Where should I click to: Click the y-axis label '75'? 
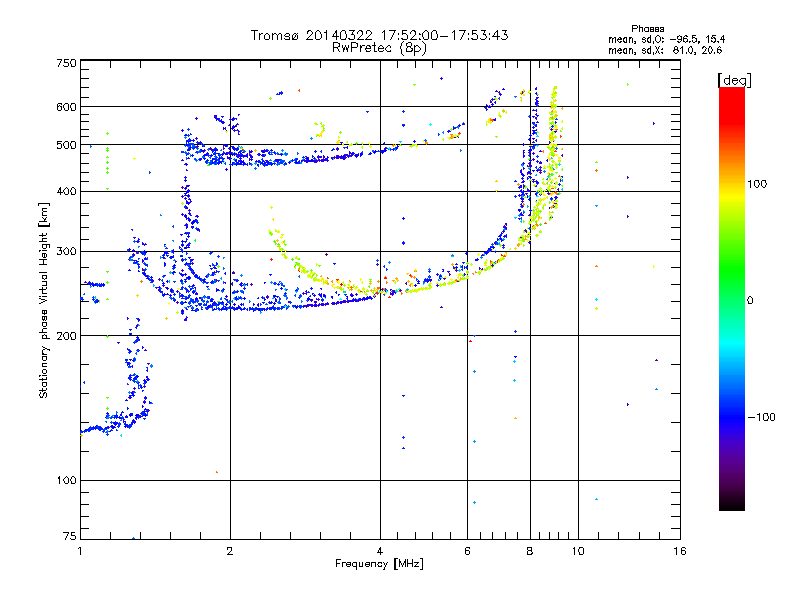coord(70,536)
